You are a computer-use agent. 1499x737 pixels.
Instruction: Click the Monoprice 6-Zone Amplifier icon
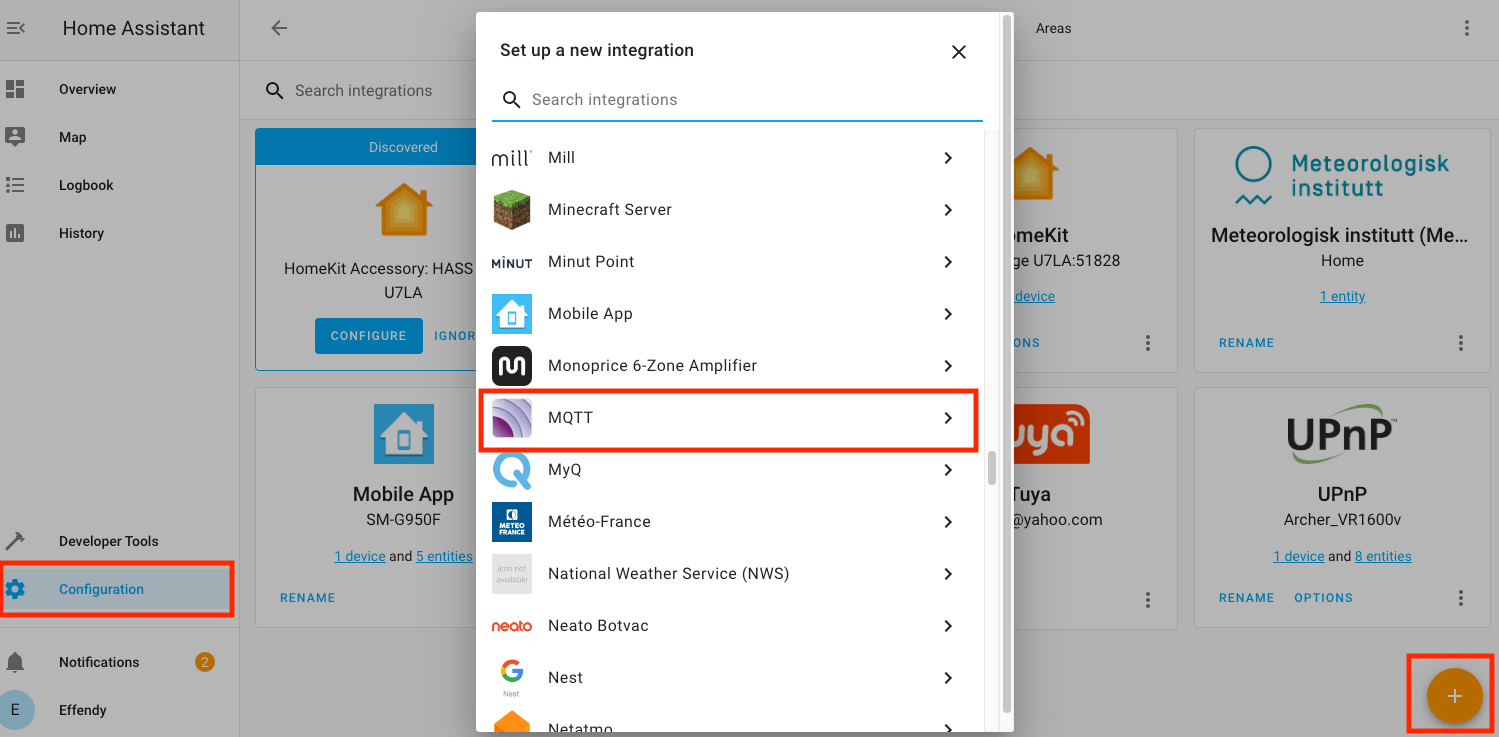pos(512,366)
